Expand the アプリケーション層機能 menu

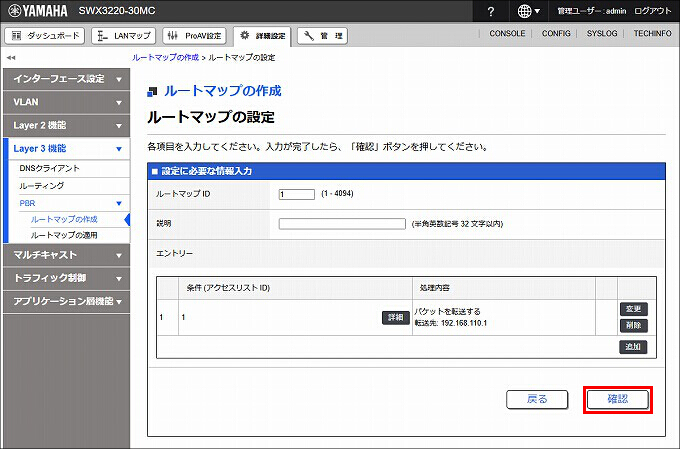[66, 302]
